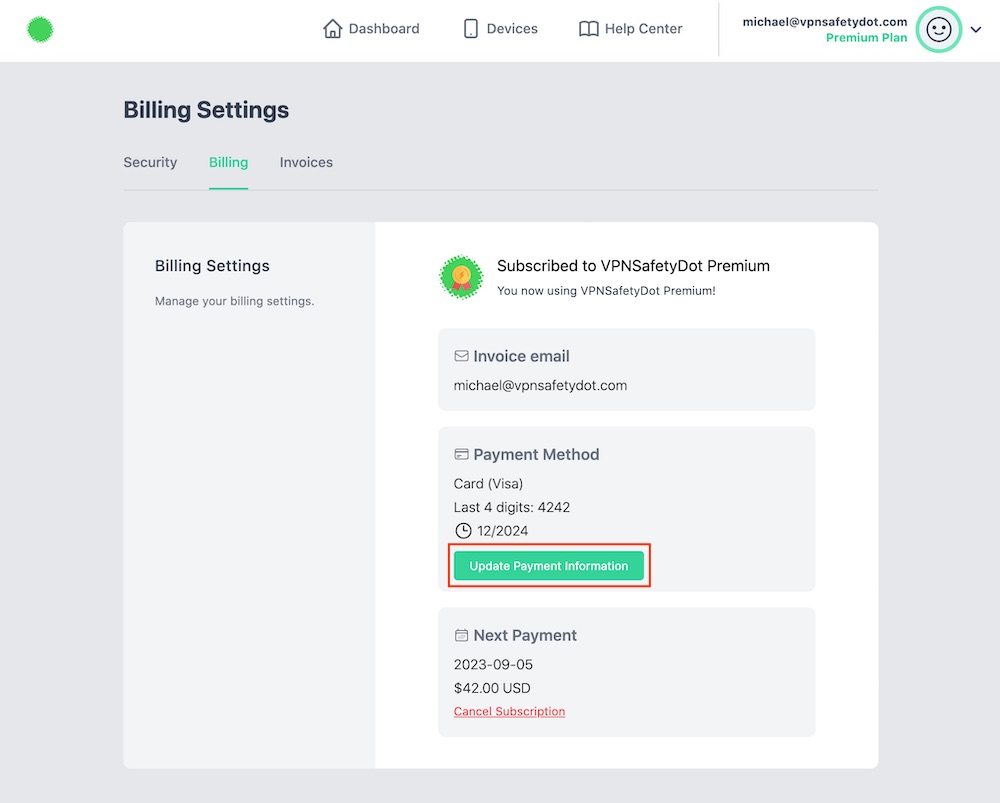The image size is (1000, 803).
Task: Click Update Payment Information button
Action: point(549,566)
